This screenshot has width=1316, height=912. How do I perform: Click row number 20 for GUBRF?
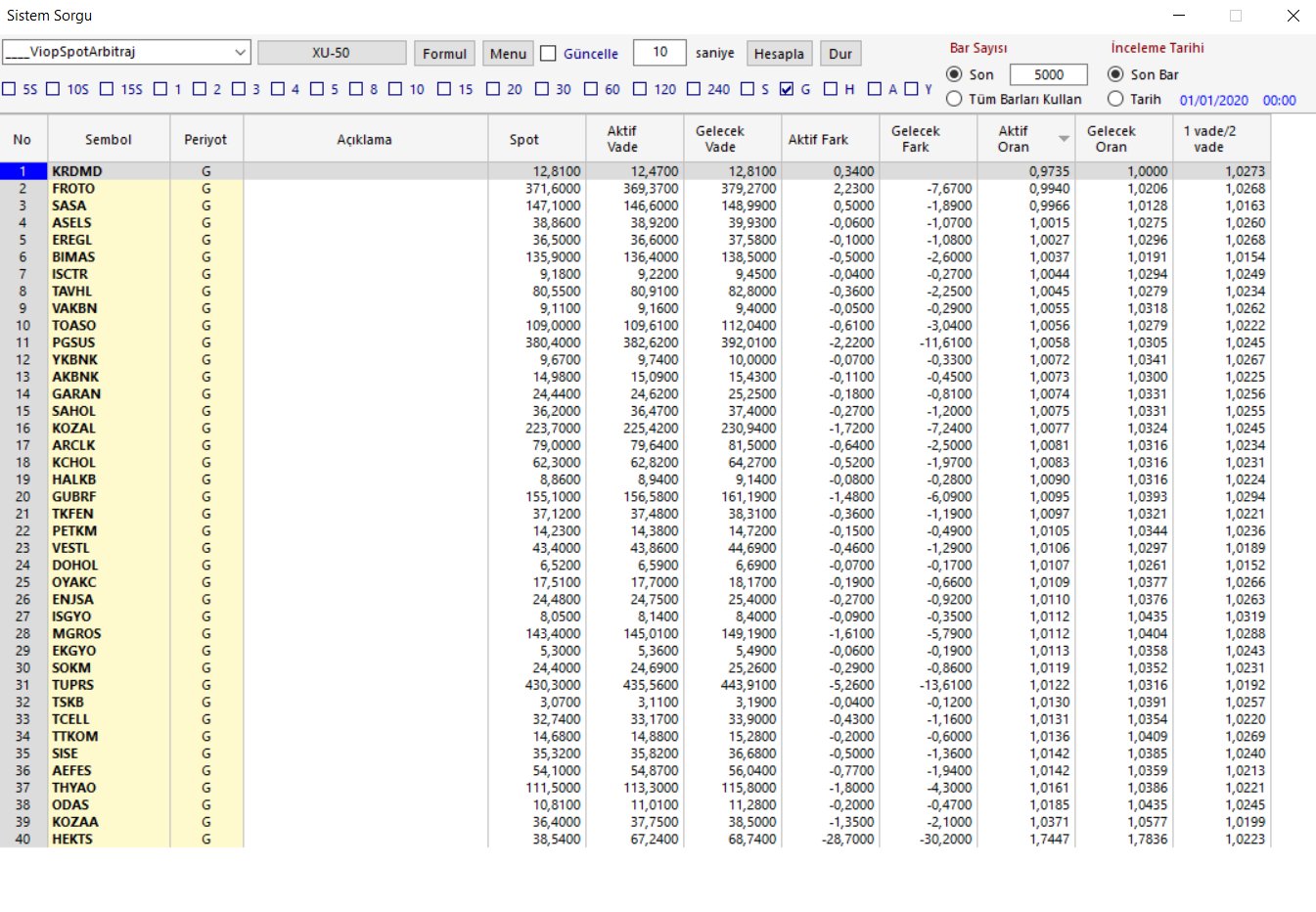[x=23, y=496]
